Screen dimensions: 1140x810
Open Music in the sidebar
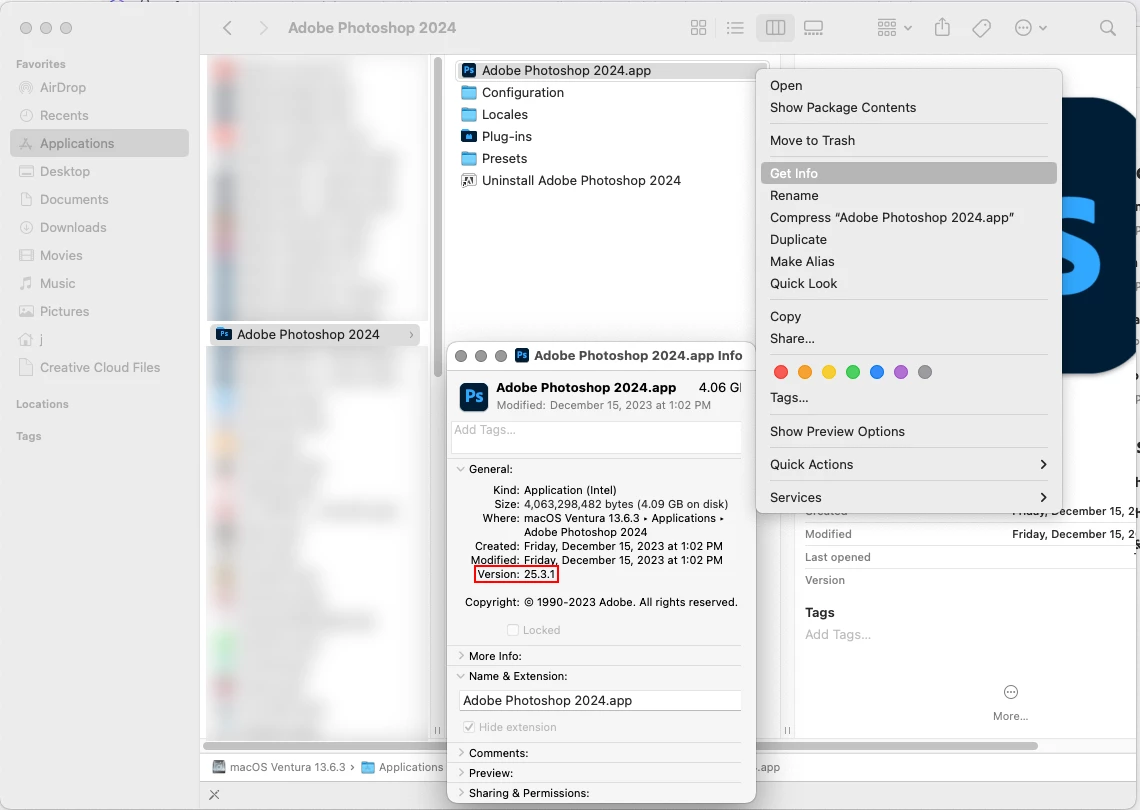pyautogui.click(x=100, y=283)
